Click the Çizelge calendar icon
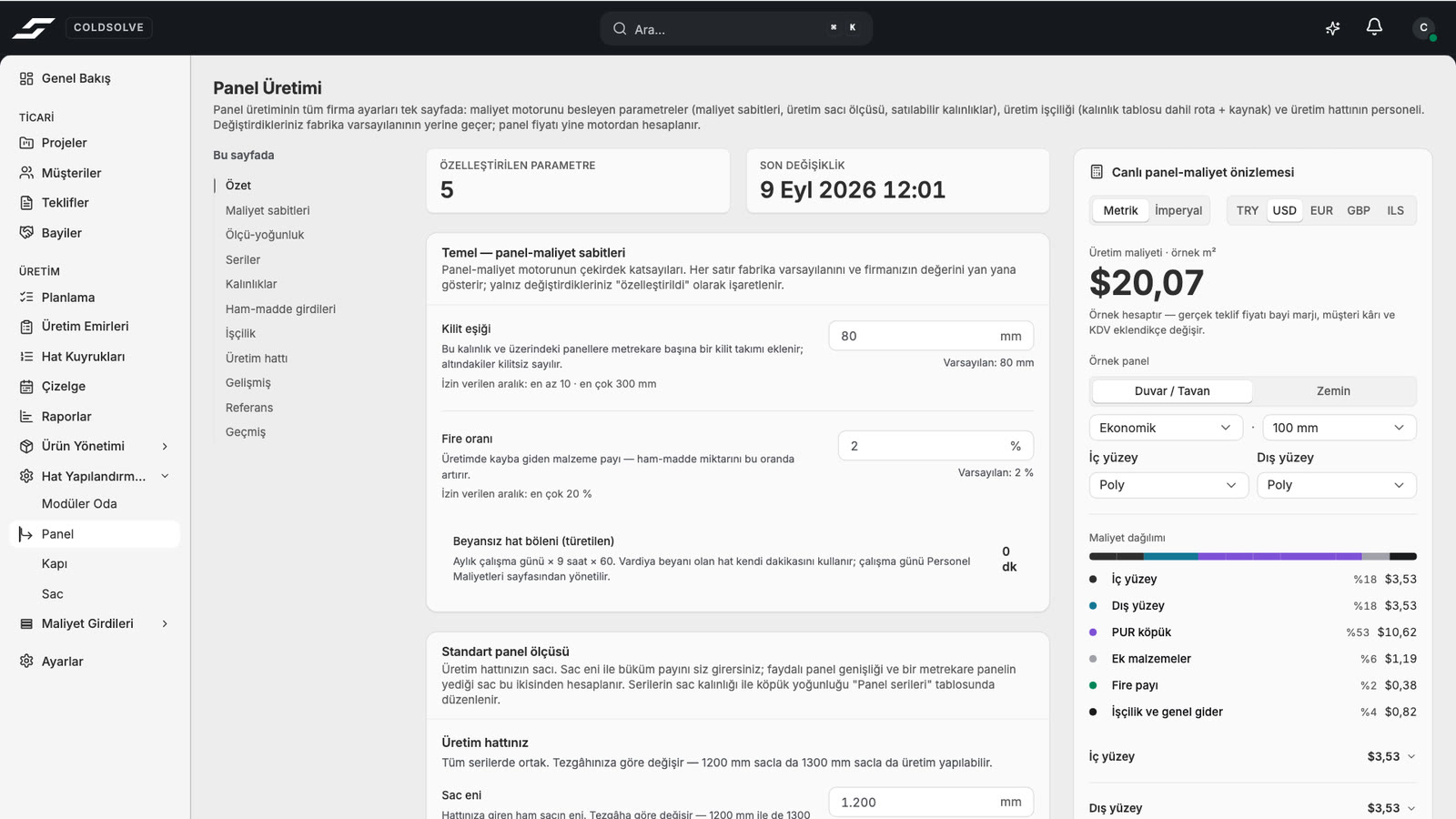This screenshot has width=1456, height=819. point(26,387)
